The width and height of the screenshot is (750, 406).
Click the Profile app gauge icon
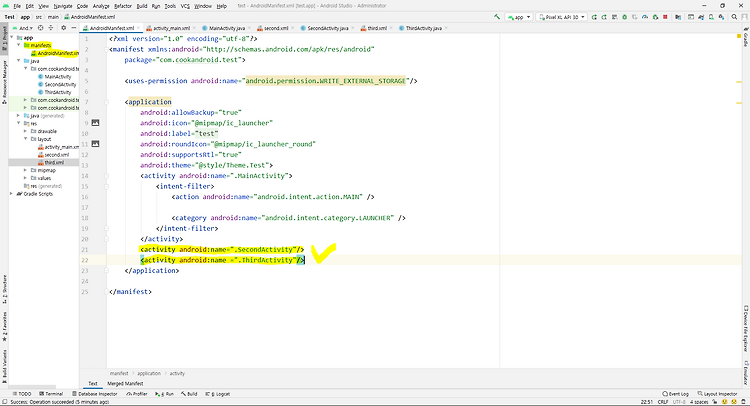point(645,17)
